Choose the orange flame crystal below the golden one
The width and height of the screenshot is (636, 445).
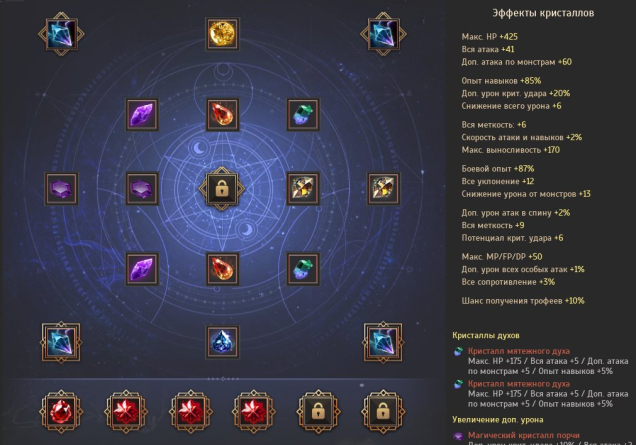pos(222,114)
